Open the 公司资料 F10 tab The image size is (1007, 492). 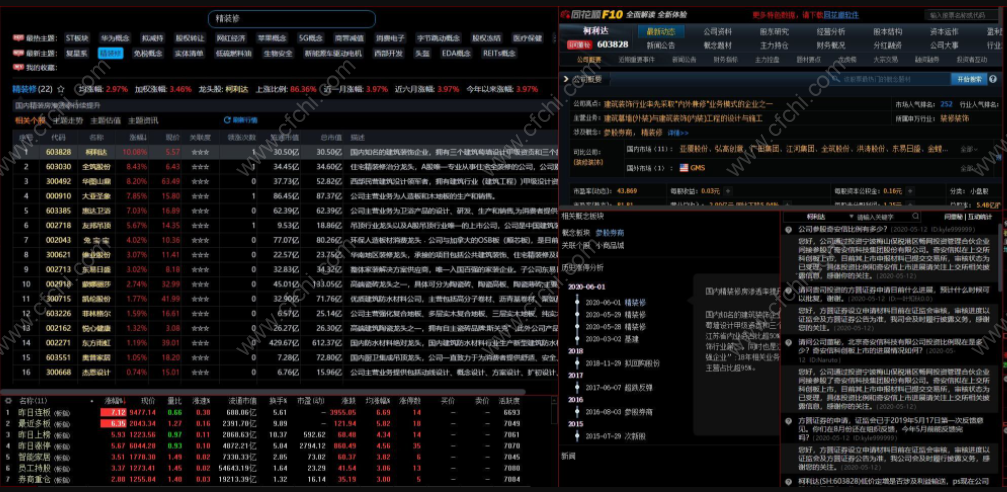point(717,31)
